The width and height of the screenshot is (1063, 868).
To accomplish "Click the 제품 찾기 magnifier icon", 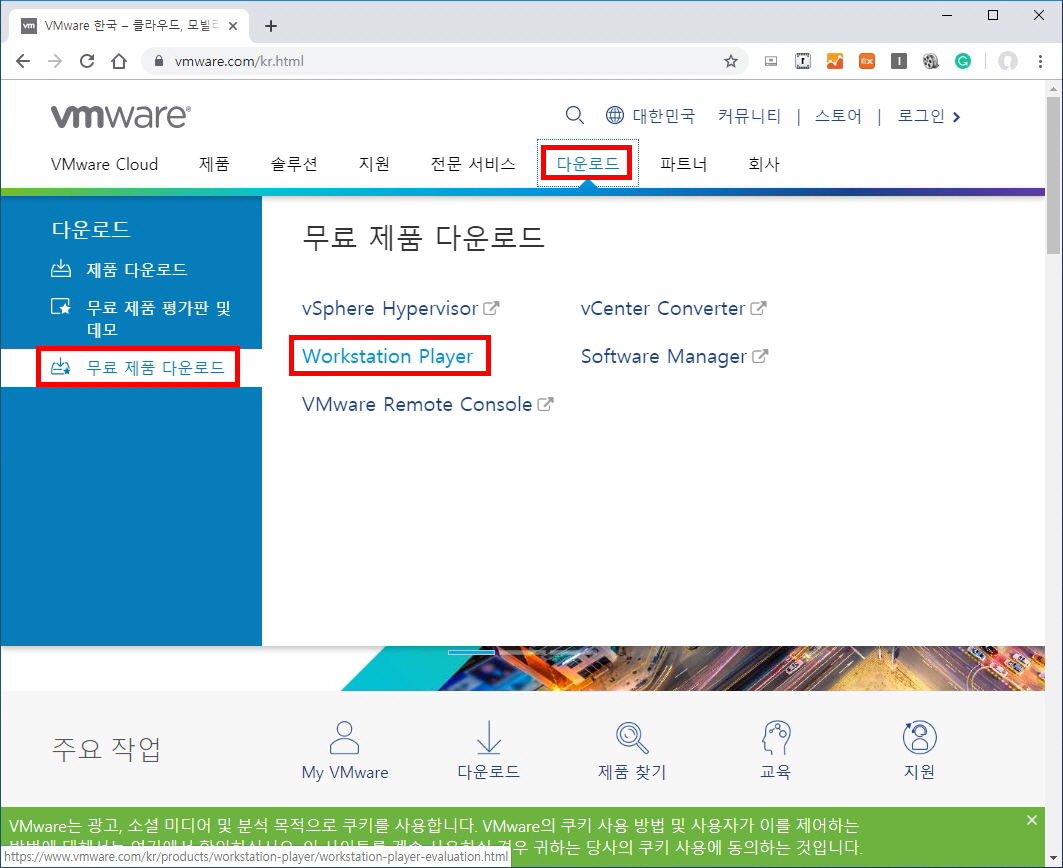I will click(x=631, y=735).
